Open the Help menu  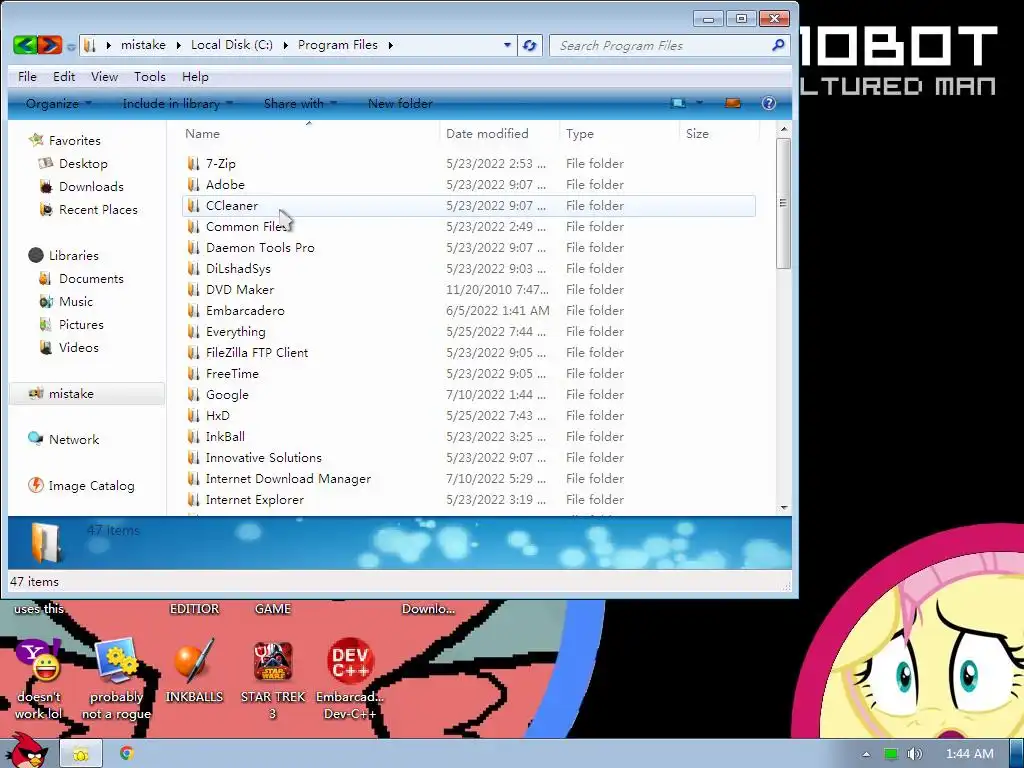(x=195, y=77)
